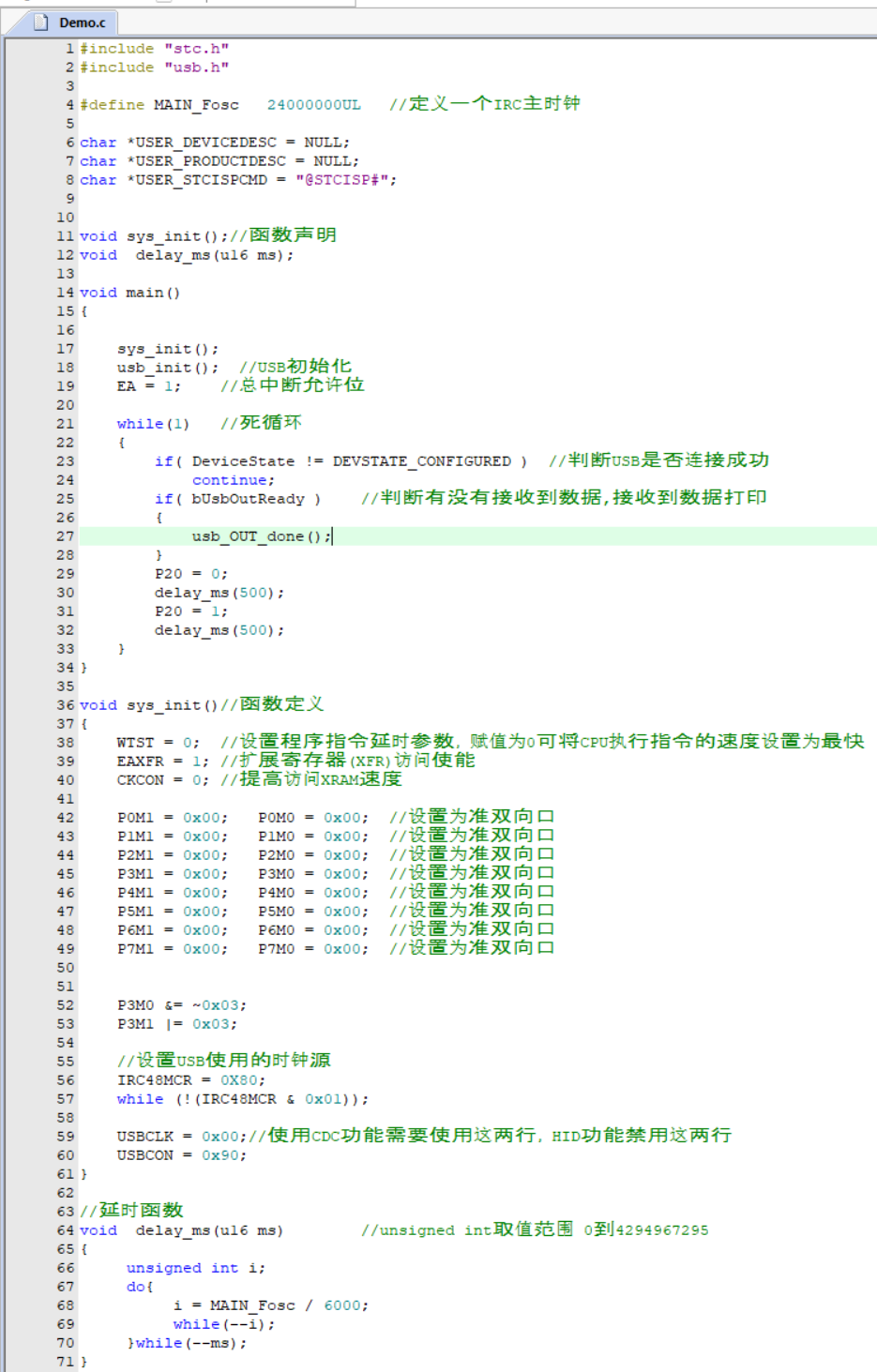Click the WTST = 0; statement
The height and width of the screenshot is (1372, 877).
pyautogui.click(x=159, y=743)
